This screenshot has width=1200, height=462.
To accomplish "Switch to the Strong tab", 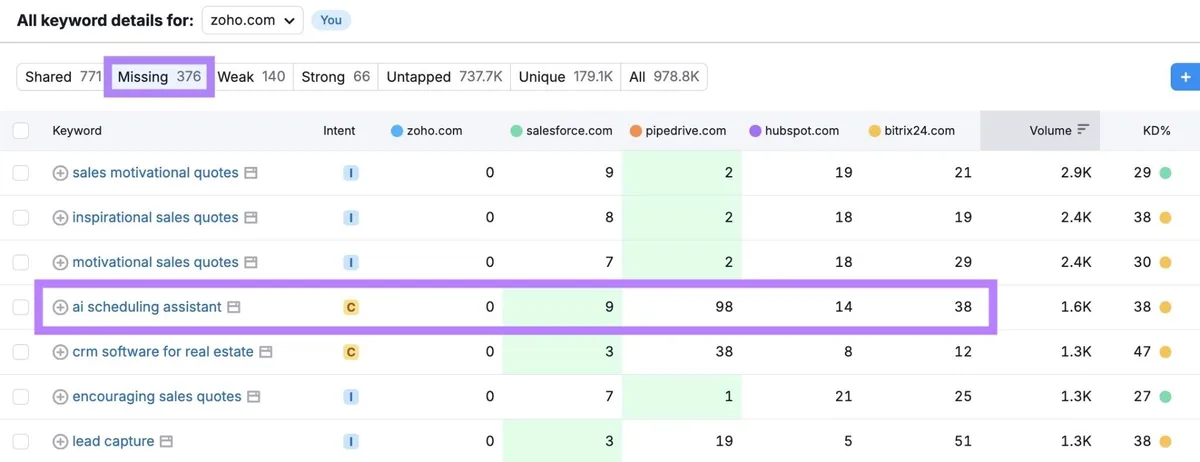I will click(335, 77).
